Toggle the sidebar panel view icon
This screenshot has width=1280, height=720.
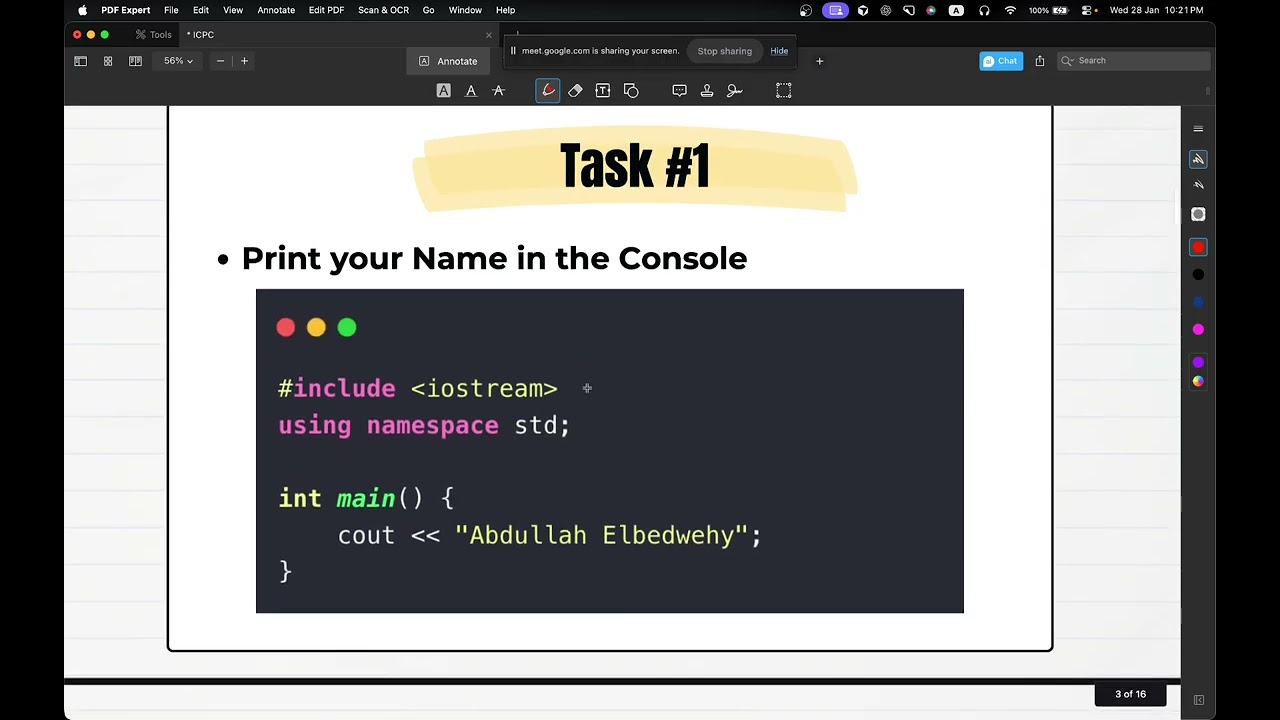click(x=80, y=61)
